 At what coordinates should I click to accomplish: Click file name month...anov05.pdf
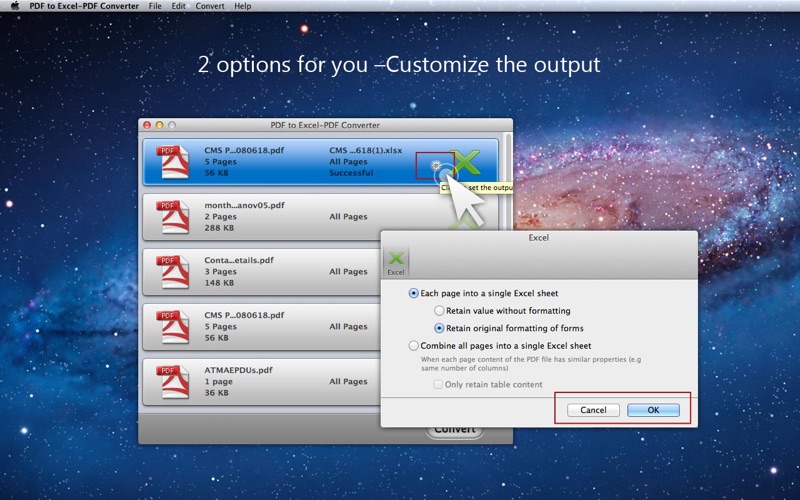[244, 205]
